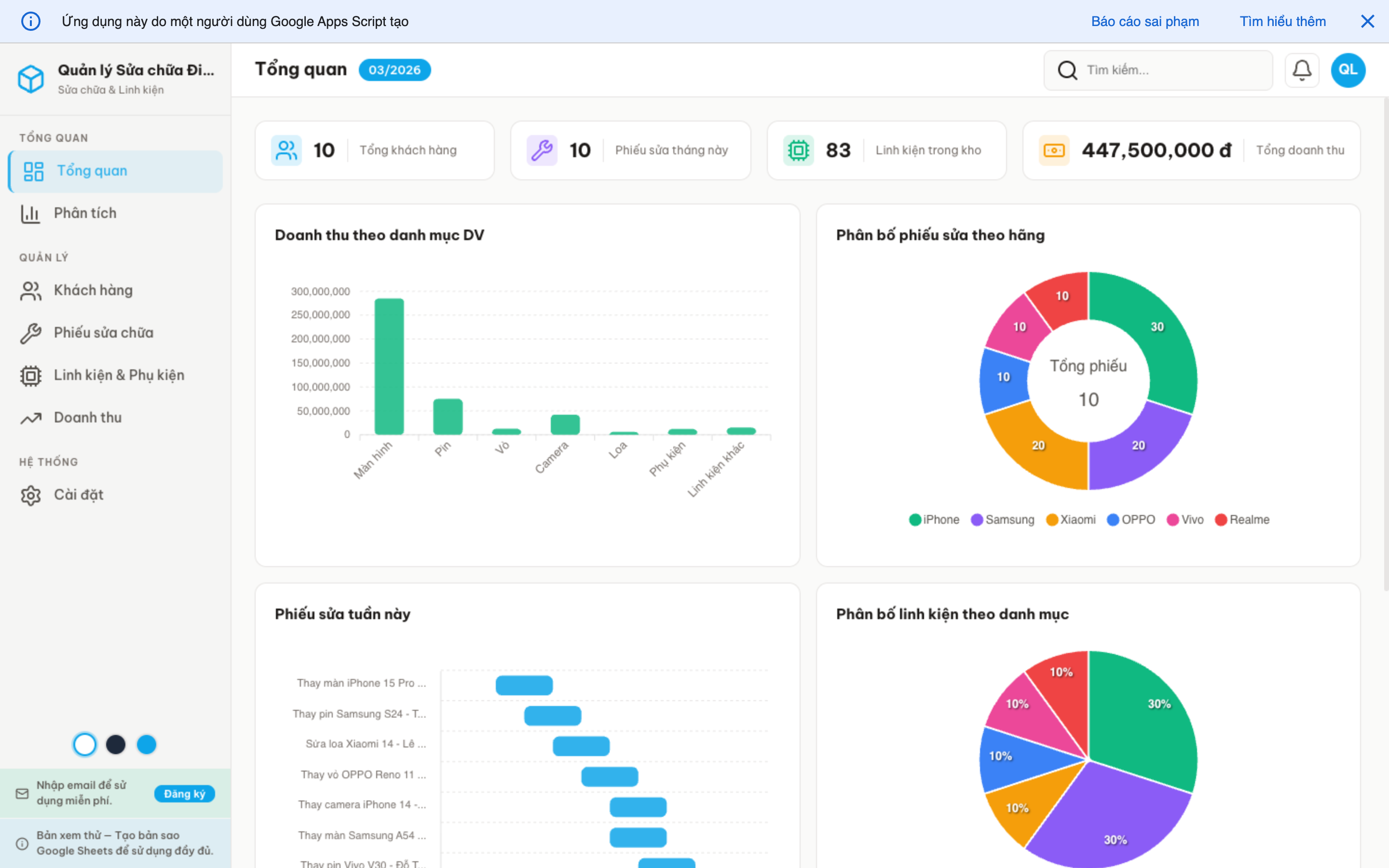The width and height of the screenshot is (1389, 868).
Task: Click the Doanh thu trend icon
Action: [30, 418]
